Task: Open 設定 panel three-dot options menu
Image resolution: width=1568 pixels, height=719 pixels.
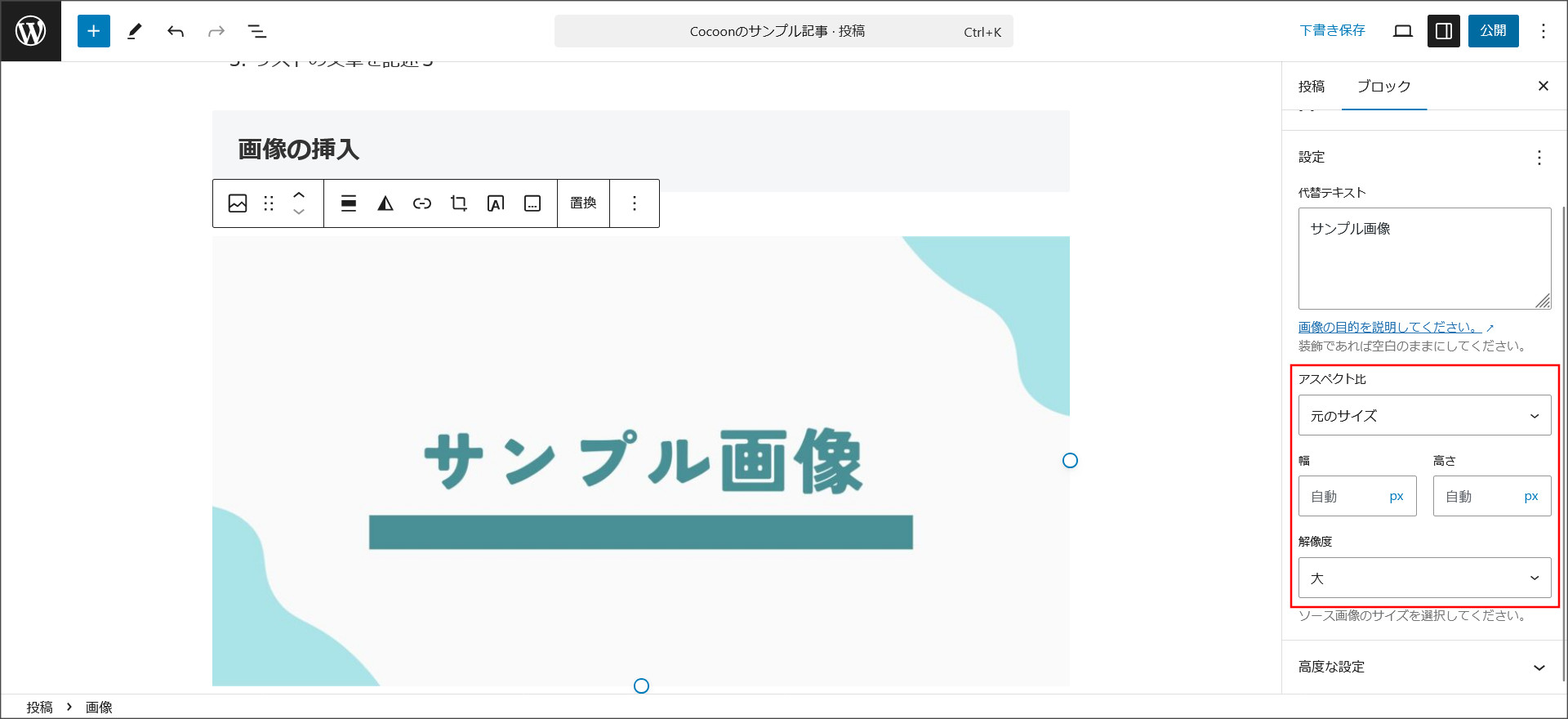Action: (1539, 157)
